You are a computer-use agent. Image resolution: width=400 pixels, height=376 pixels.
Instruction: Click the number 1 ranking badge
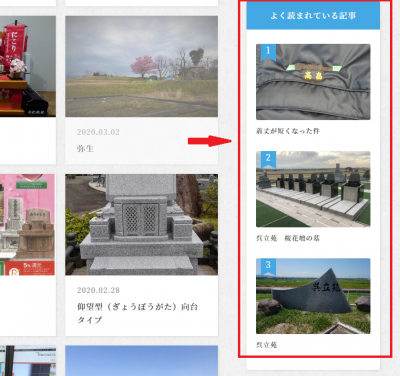[268, 52]
